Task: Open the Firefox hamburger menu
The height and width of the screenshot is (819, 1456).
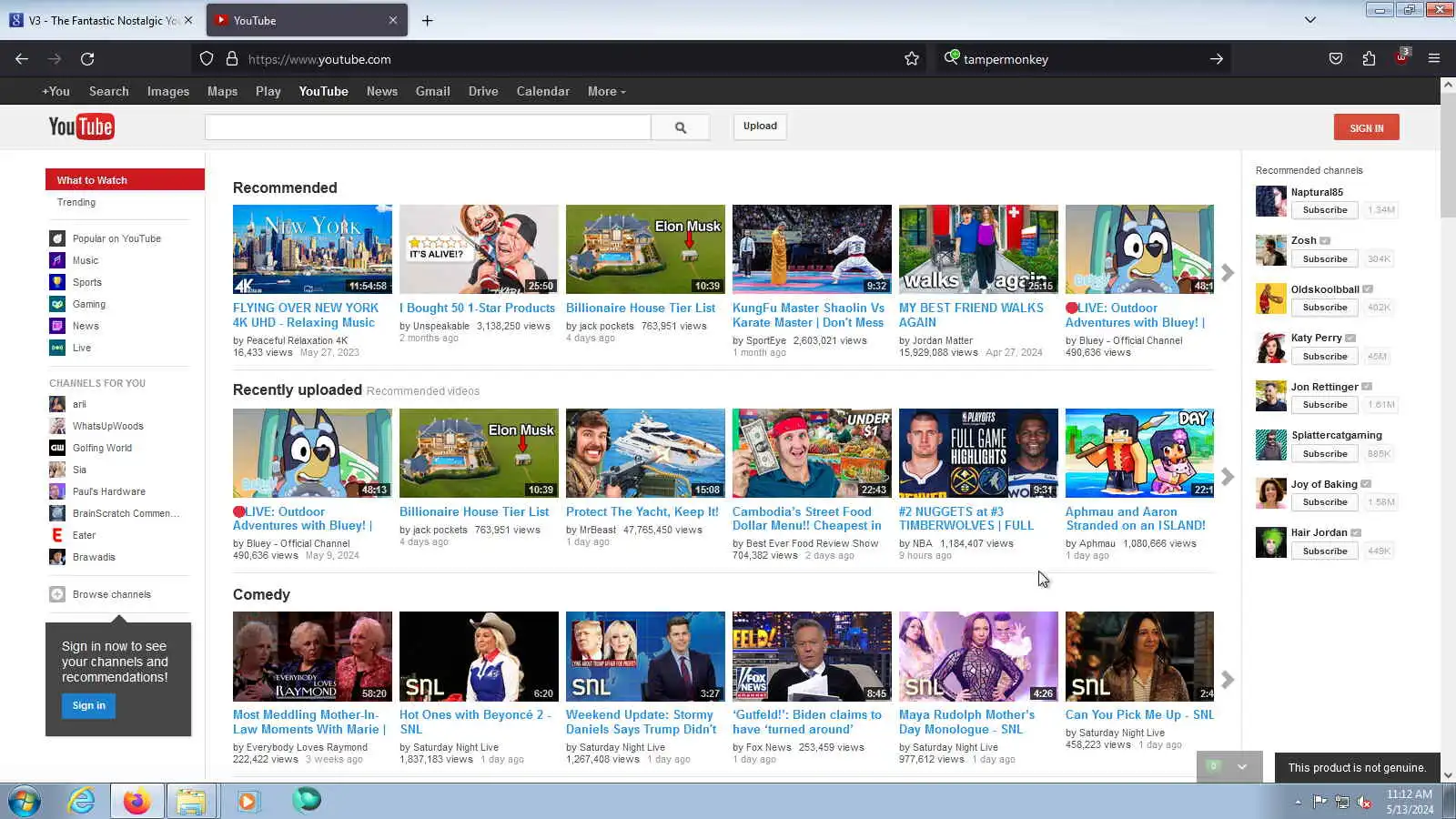Action: tap(1434, 59)
